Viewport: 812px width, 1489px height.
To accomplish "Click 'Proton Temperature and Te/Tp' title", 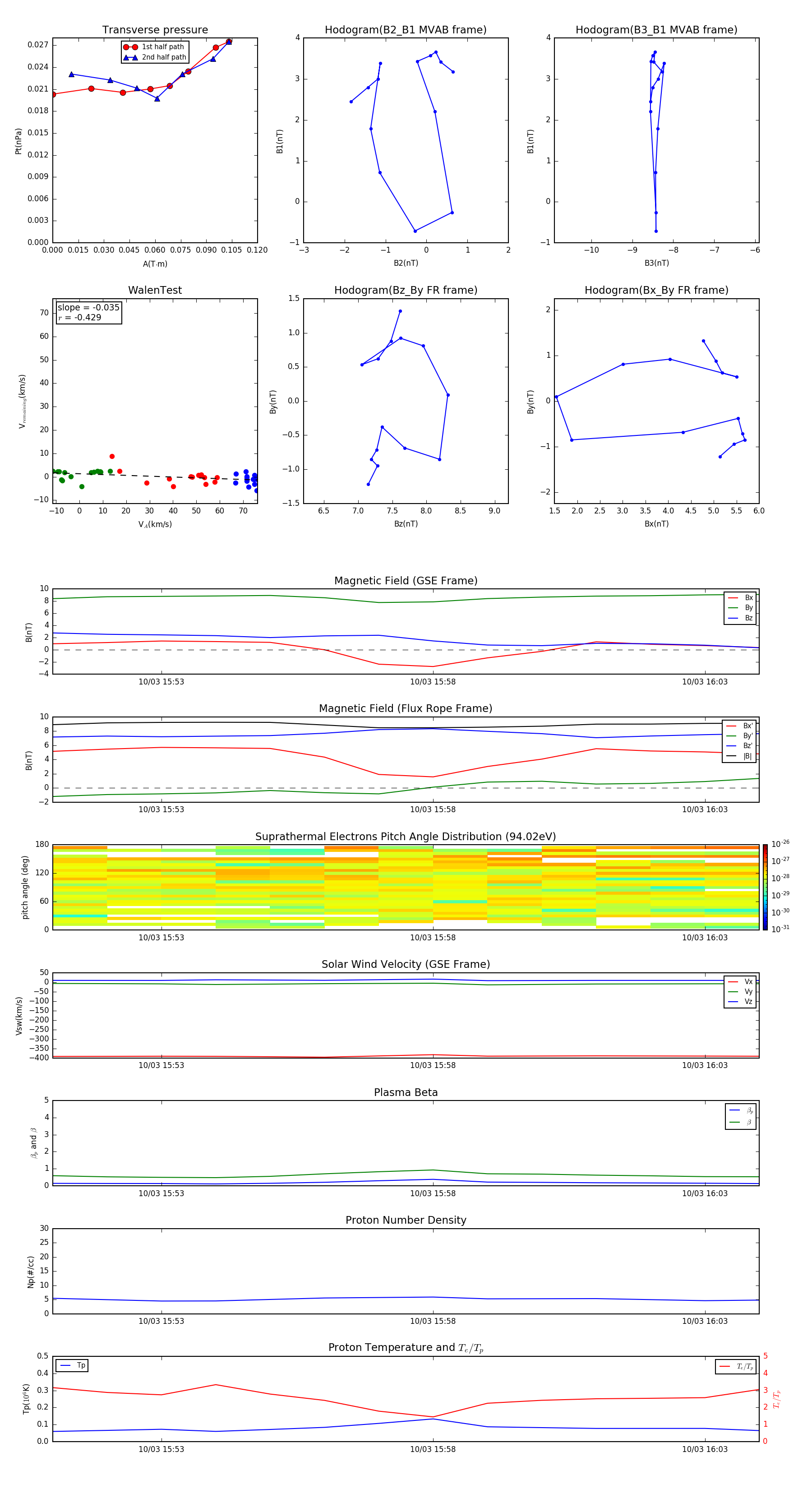I will [x=406, y=1348].
